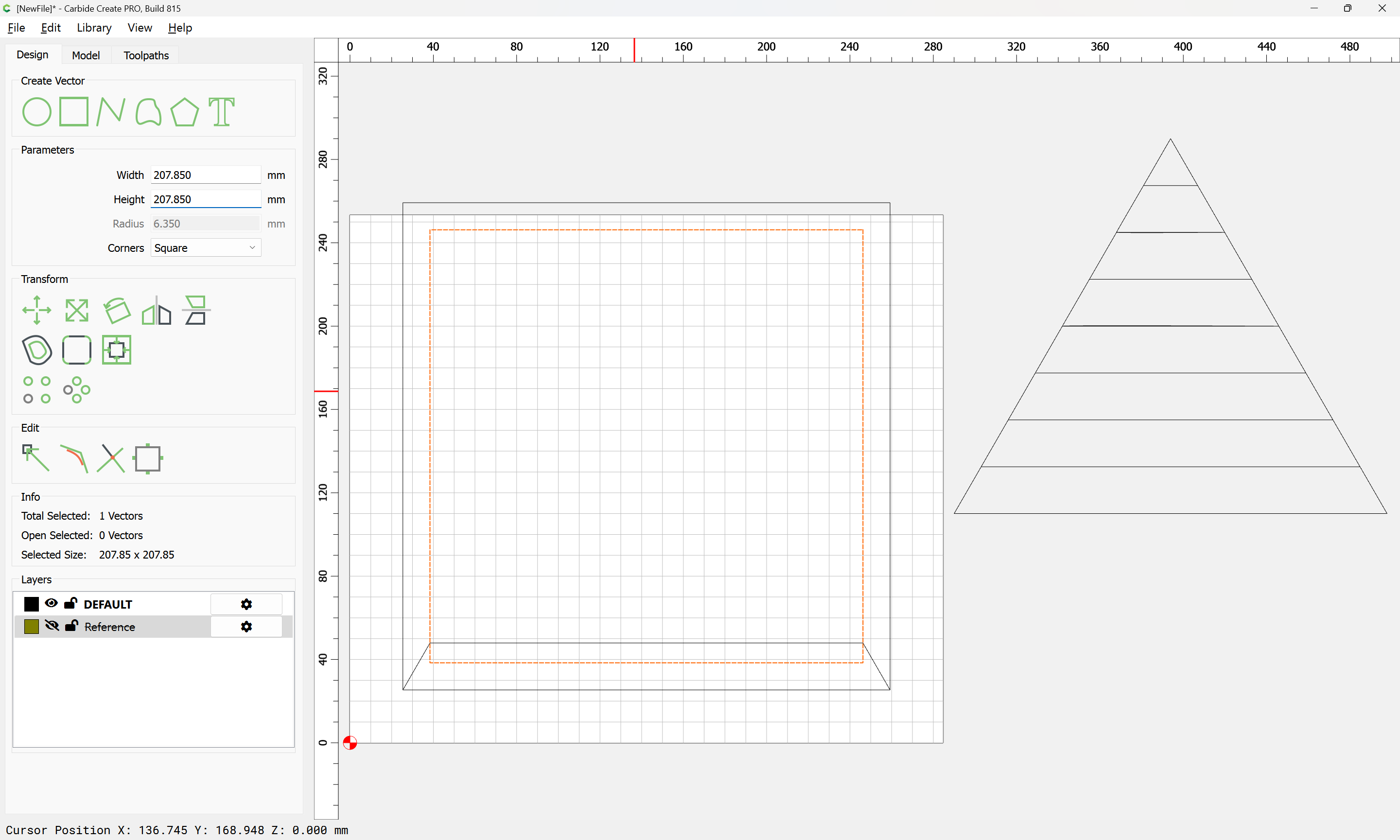
Task: Open the Linear array tool
Action: click(37, 390)
